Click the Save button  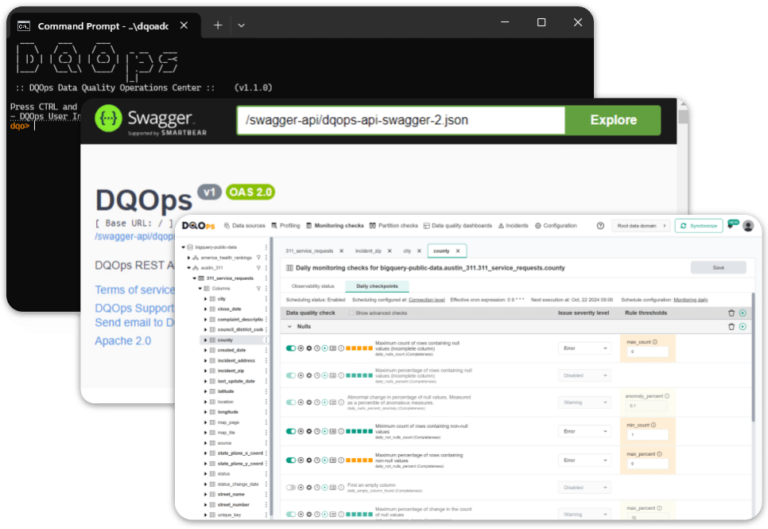719,268
